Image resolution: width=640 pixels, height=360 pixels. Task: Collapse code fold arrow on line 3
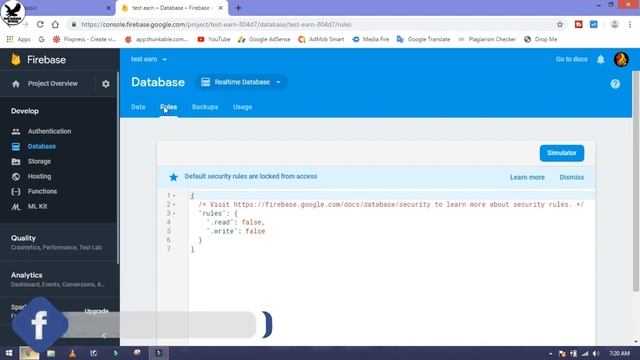coord(174,213)
